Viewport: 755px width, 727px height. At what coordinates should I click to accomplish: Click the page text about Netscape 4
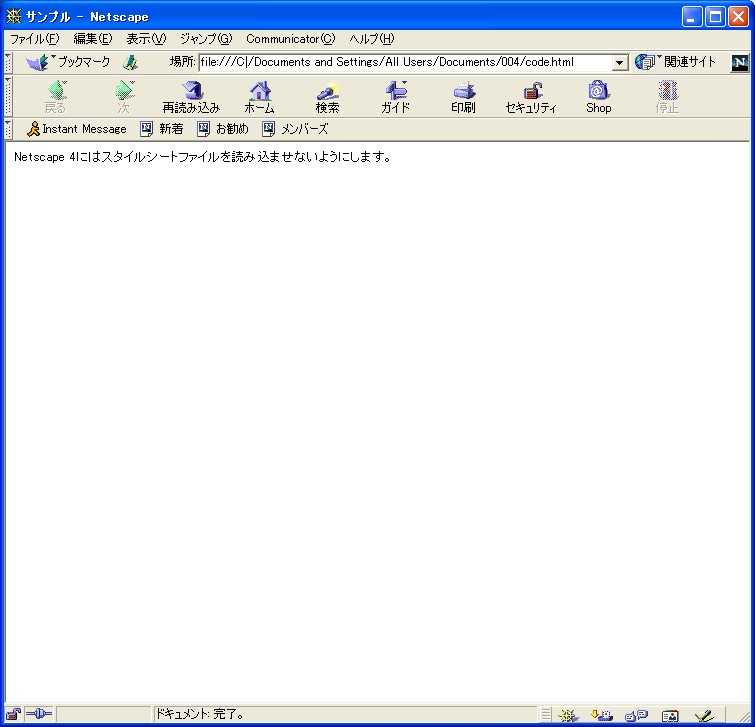pos(202,157)
